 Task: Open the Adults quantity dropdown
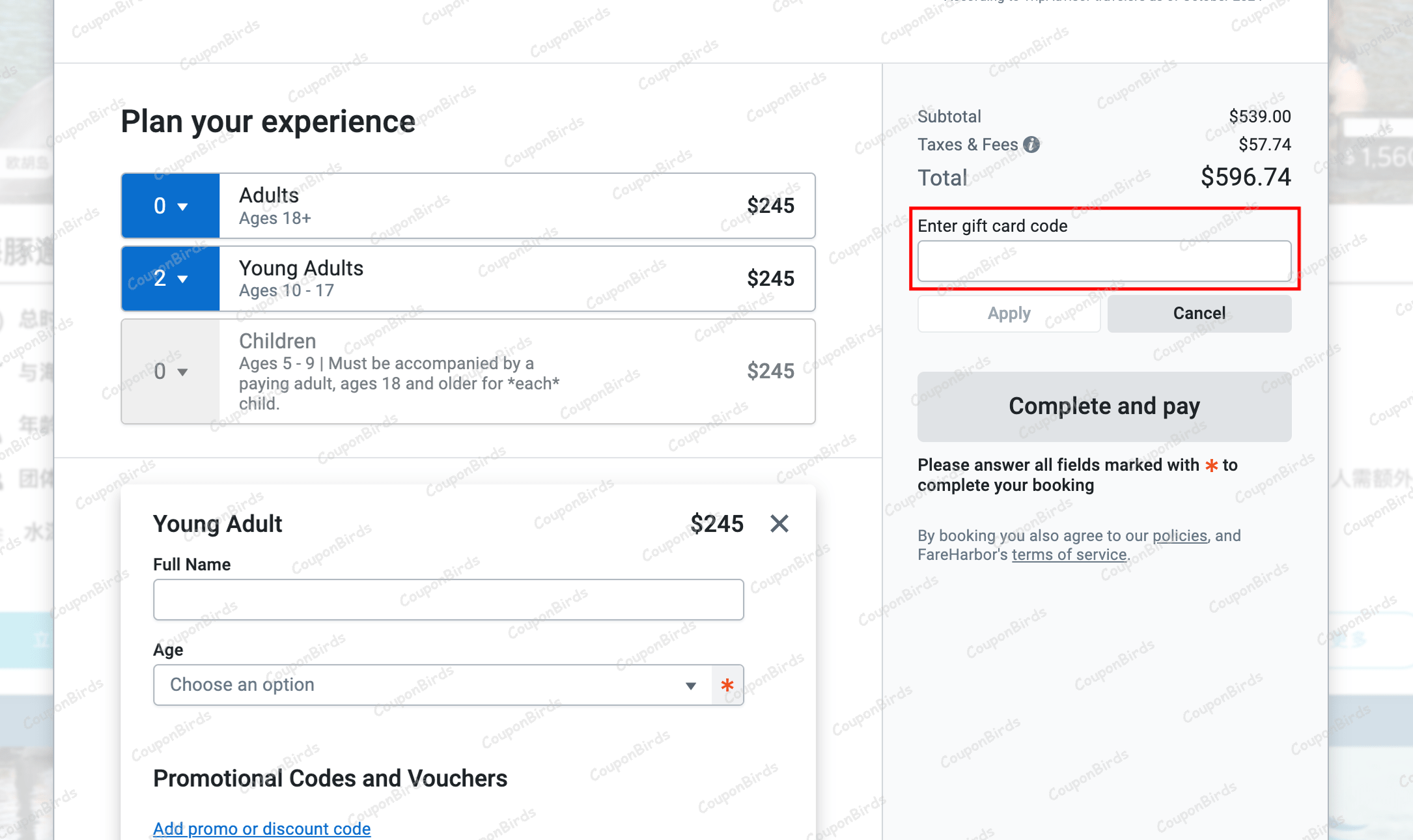(171, 206)
